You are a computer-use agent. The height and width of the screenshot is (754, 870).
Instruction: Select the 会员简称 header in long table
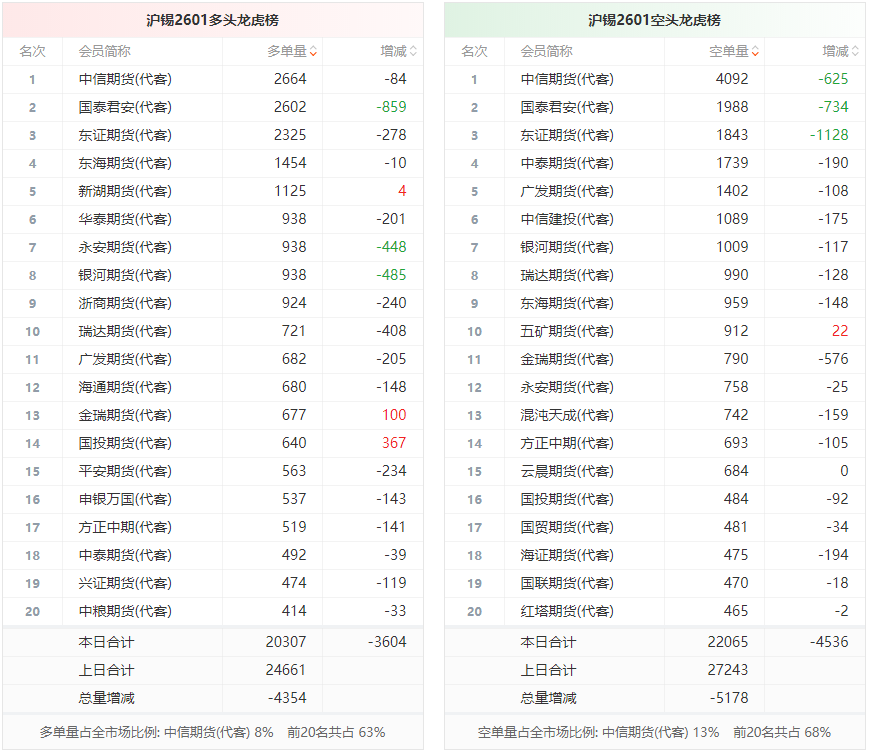coord(104,52)
